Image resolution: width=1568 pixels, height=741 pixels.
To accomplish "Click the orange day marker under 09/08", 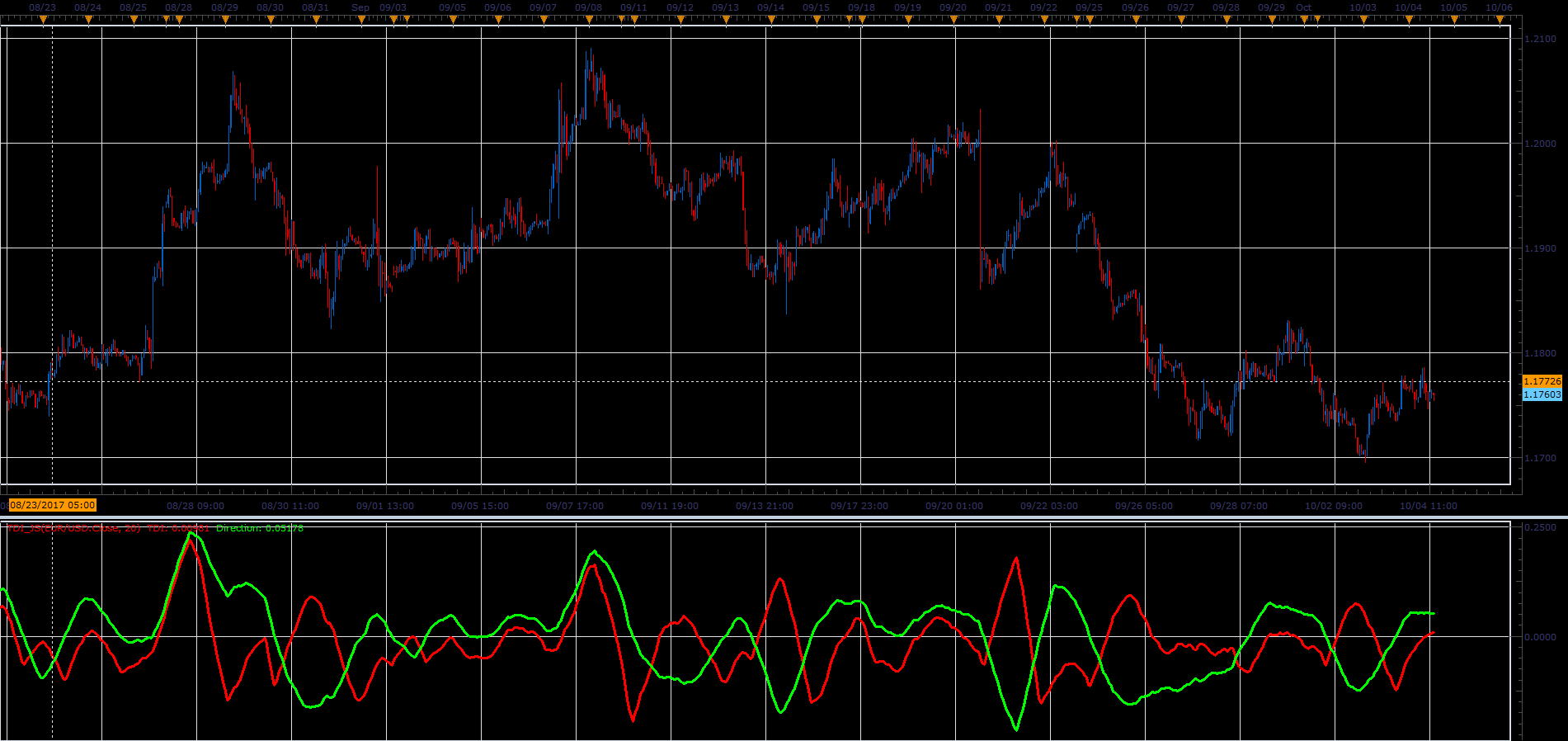I will (x=589, y=21).
